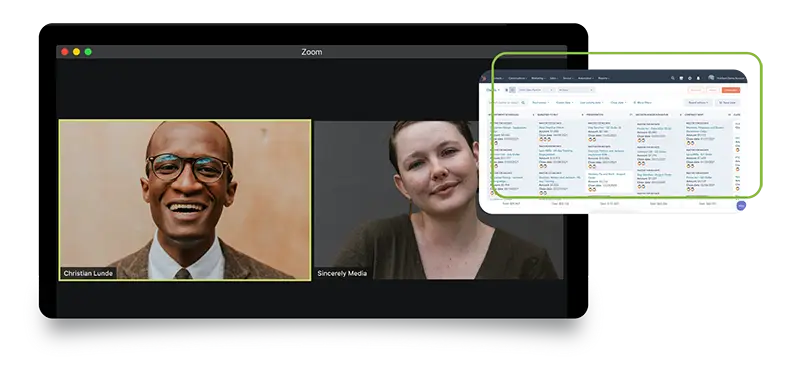Click the Appointment Scheduled column header
The image size is (800, 369).
point(504,115)
